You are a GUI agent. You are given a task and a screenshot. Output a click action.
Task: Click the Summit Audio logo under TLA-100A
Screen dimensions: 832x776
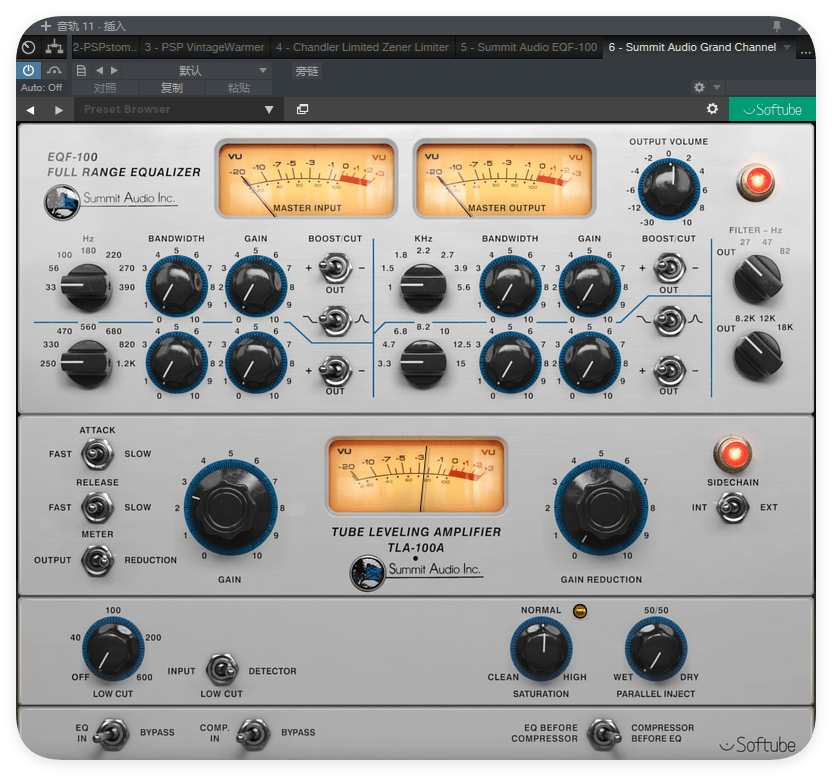click(x=417, y=572)
